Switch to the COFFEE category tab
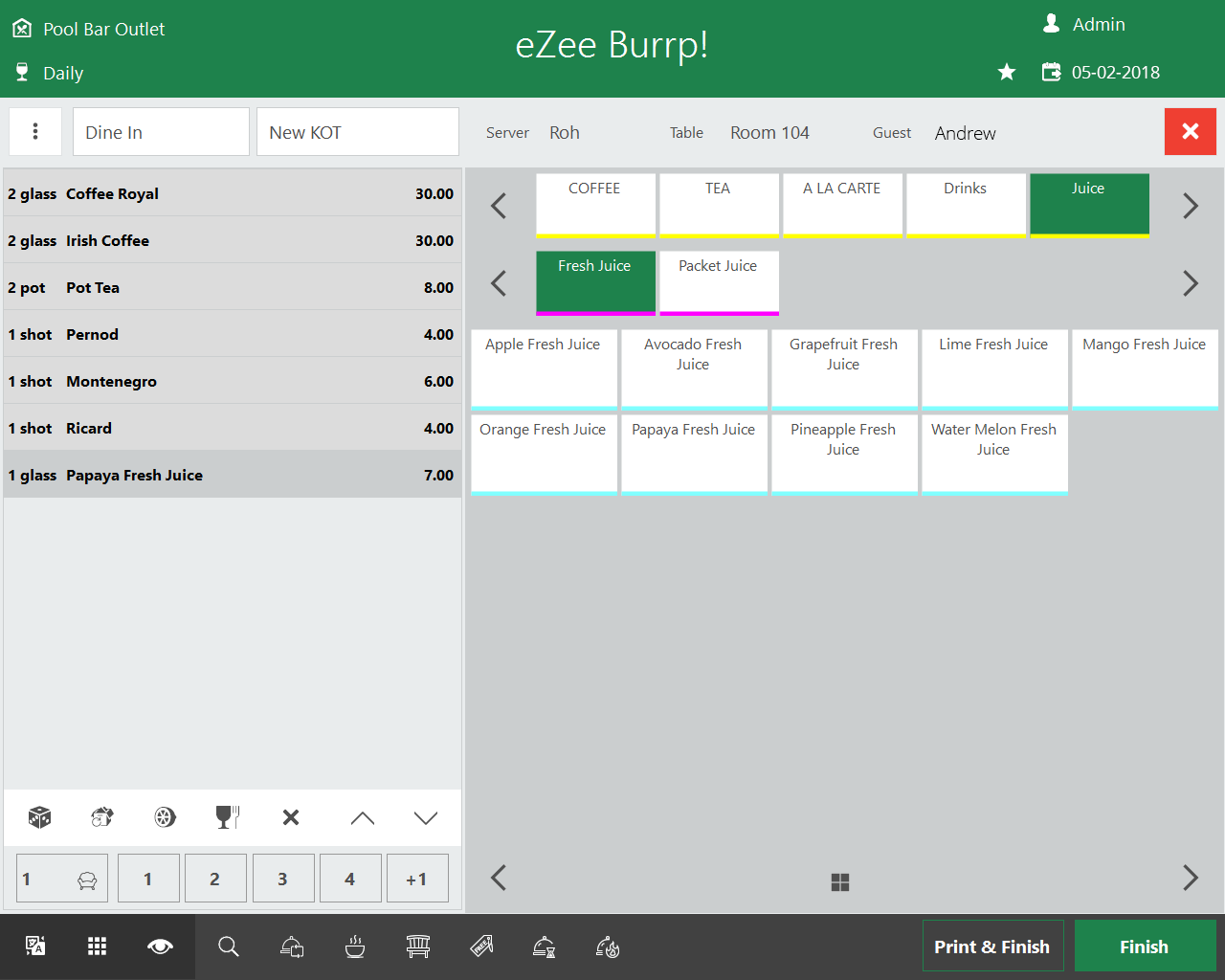Screen dimensions: 1225x980 (595, 205)
